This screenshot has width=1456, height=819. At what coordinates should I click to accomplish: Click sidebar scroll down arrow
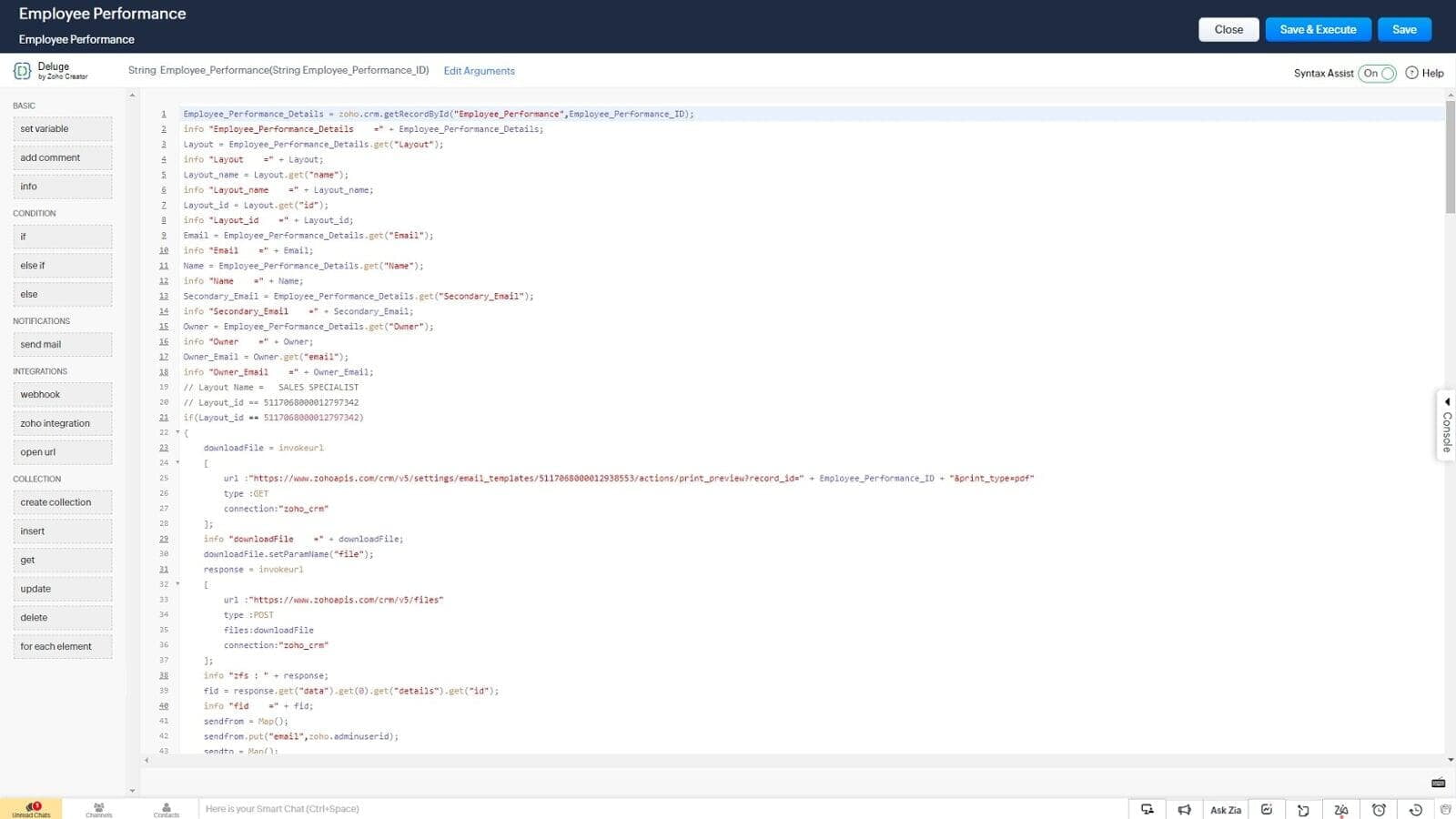pyautogui.click(x=132, y=791)
